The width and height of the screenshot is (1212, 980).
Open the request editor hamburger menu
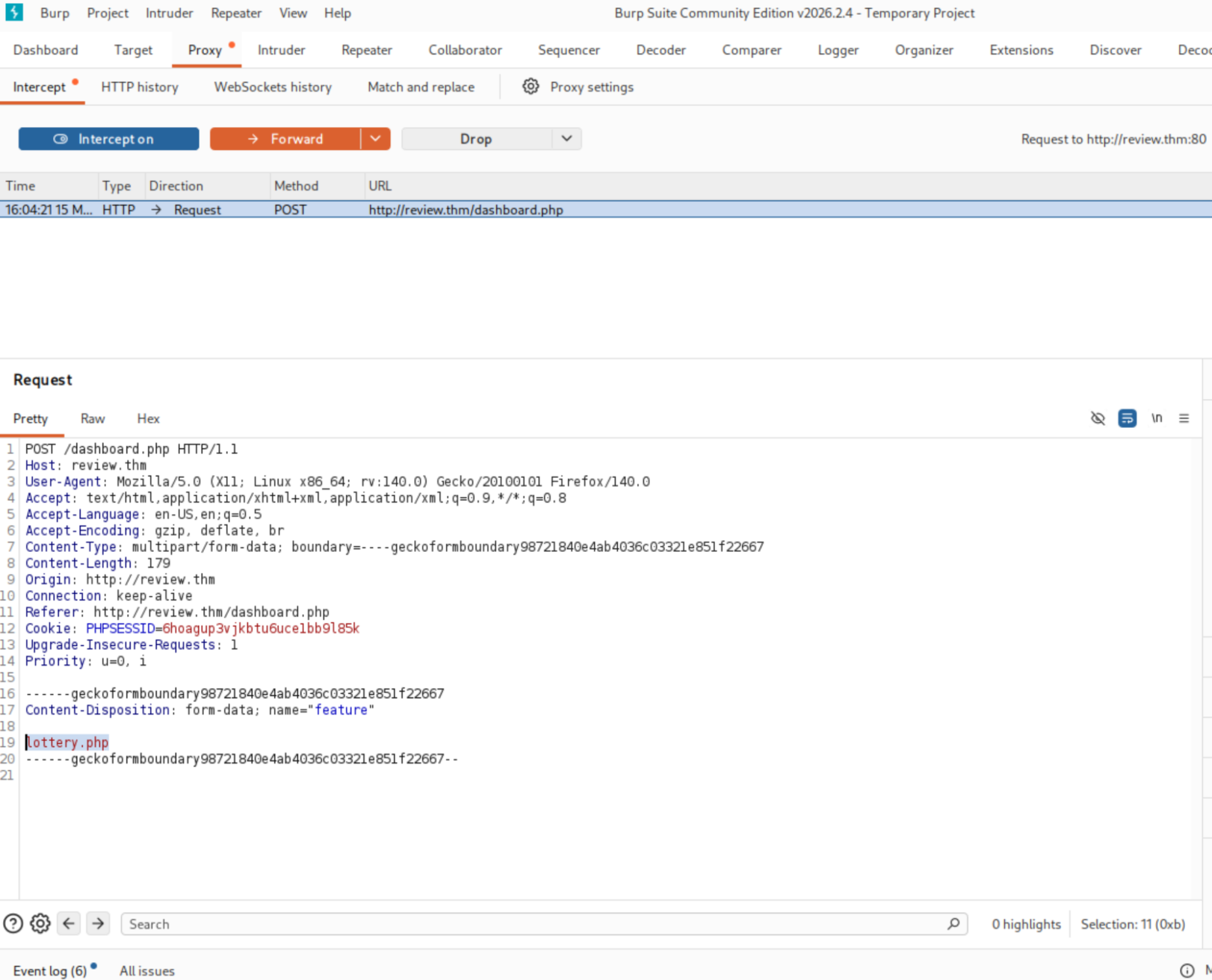click(x=1184, y=418)
